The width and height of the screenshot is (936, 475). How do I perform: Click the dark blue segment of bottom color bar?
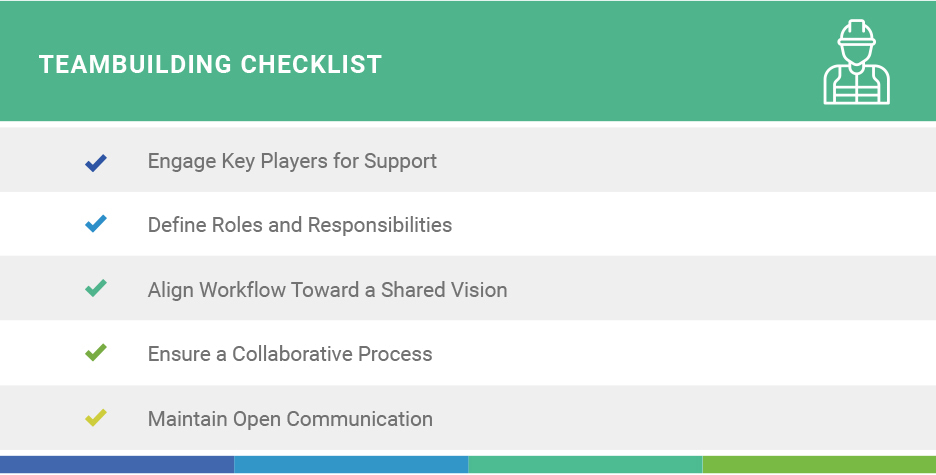[117, 464]
